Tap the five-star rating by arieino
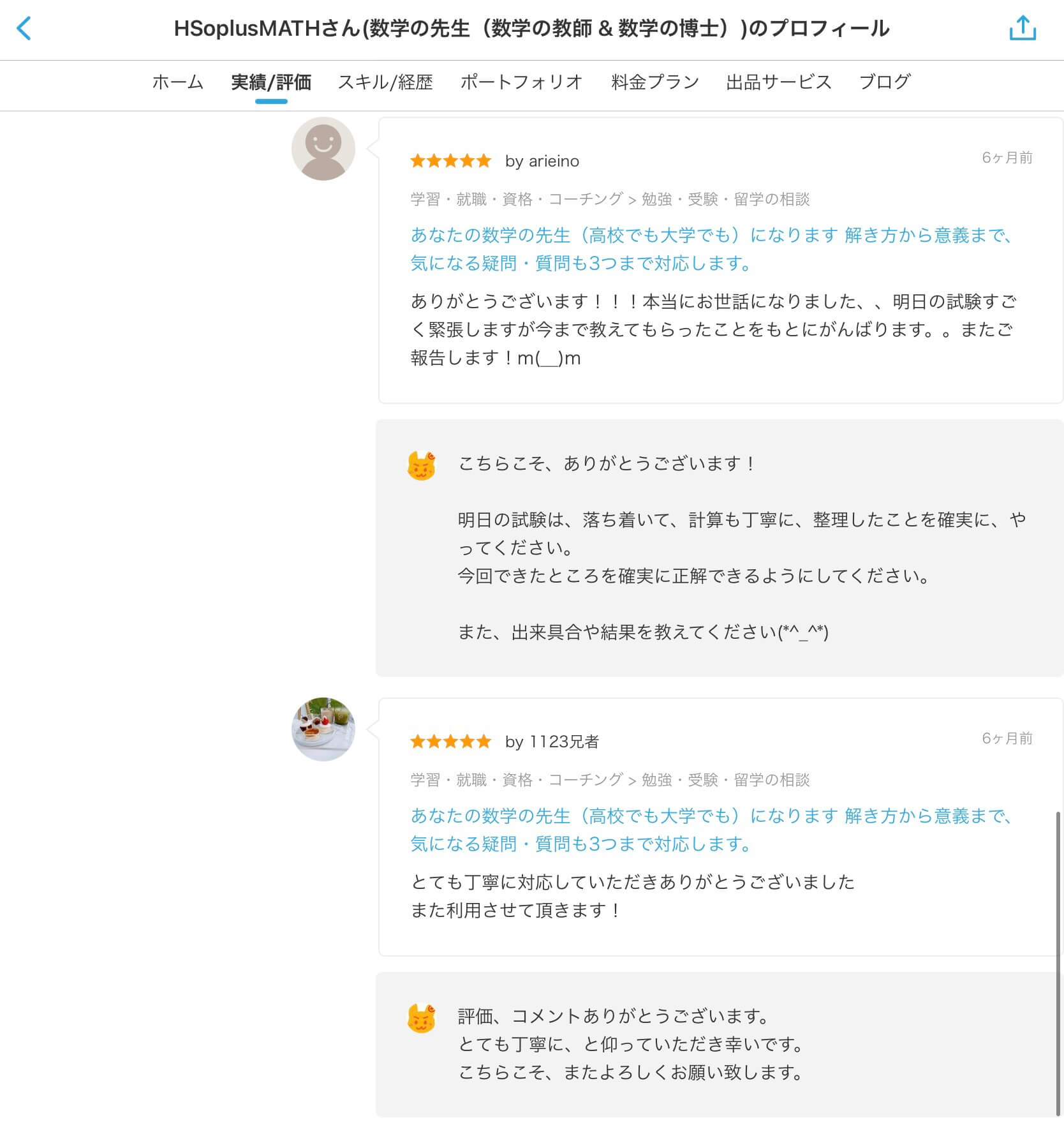This screenshot has height=1127, width=1064. pos(451,161)
